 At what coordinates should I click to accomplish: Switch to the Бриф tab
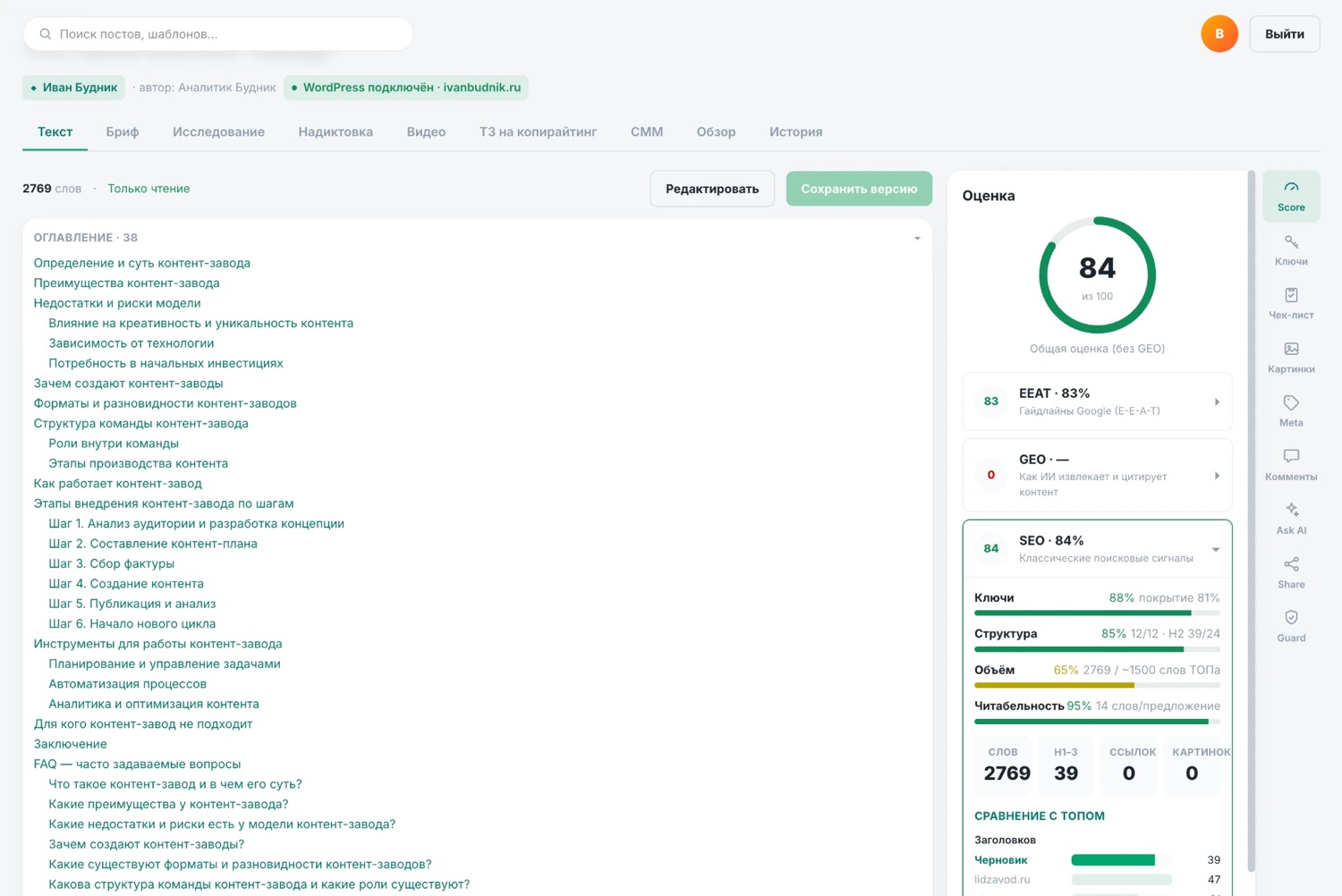tap(123, 131)
